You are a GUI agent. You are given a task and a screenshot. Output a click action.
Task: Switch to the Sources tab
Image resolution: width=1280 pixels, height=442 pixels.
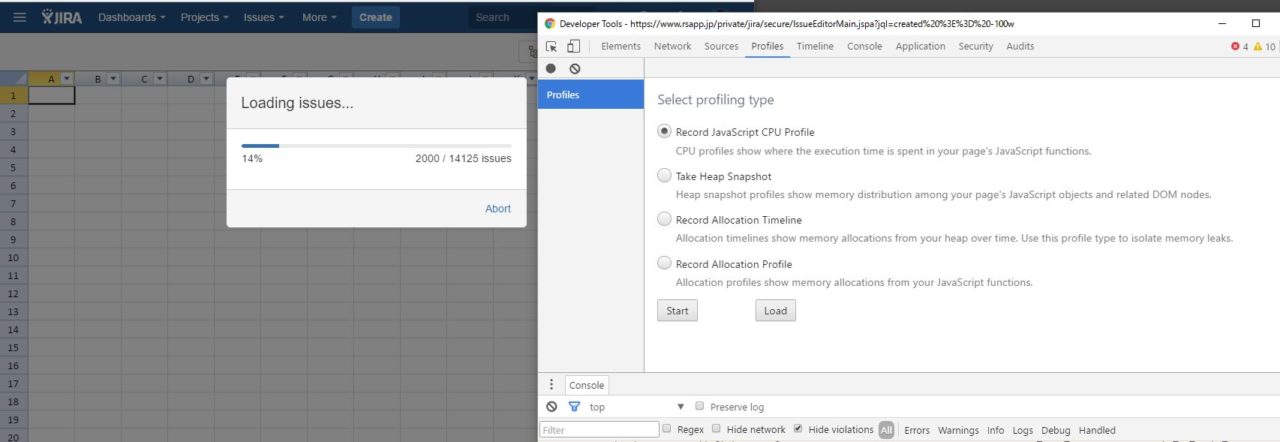(721, 46)
